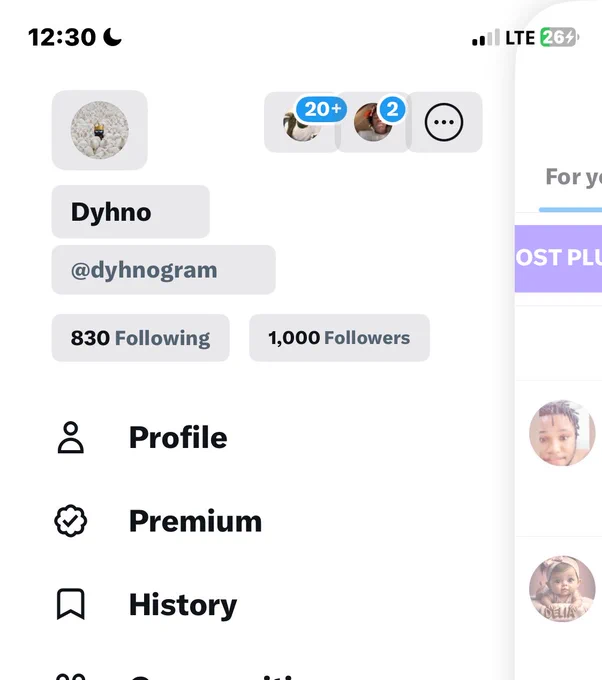
Task: Click the History bookmark icon
Action: point(71,604)
